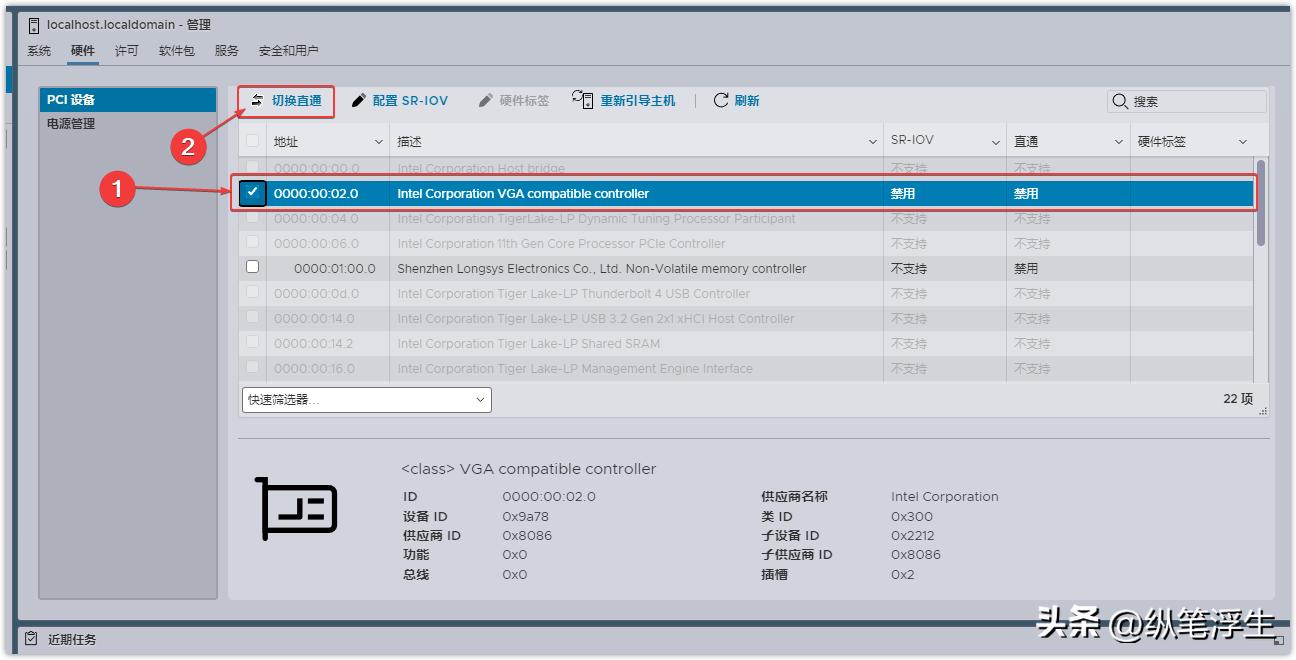1296x660 pixels.
Task: Open the 配置 SR-IOV pencil tool
Action: pyautogui.click(x=359, y=100)
